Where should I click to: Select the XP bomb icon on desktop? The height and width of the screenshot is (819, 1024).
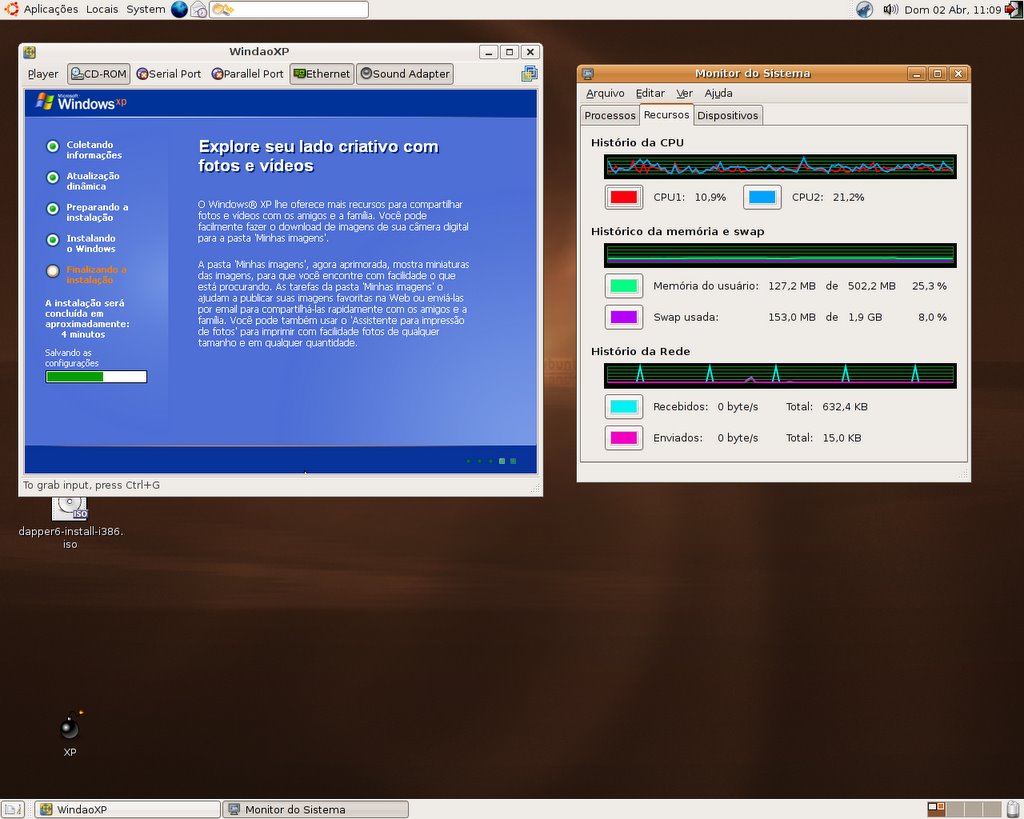(x=70, y=734)
